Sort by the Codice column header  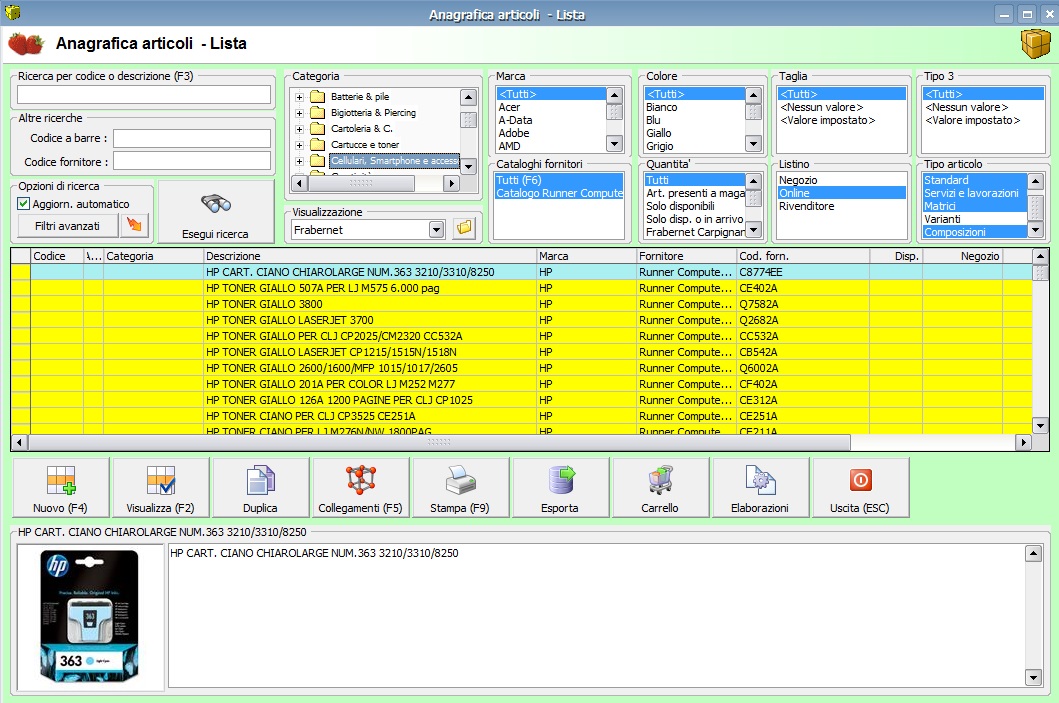[x=57, y=256]
